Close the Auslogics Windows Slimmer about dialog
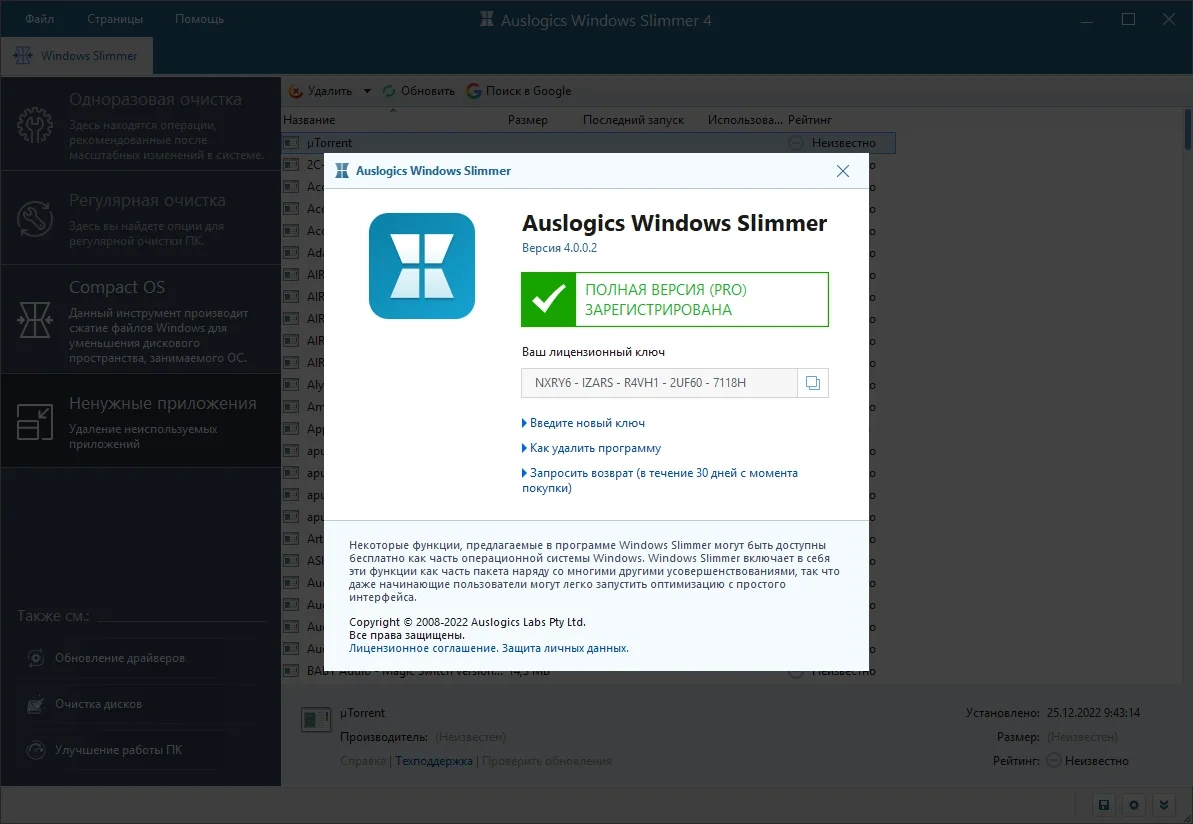This screenshot has width=1193, height=824. point(842,171)
